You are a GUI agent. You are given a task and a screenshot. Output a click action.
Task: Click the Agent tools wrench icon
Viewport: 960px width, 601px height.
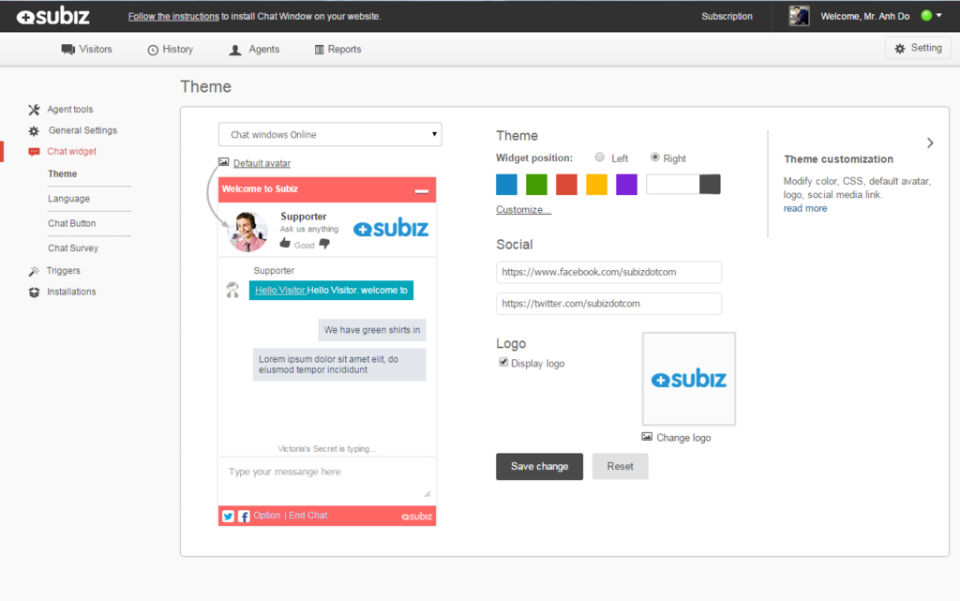(34, 110)
